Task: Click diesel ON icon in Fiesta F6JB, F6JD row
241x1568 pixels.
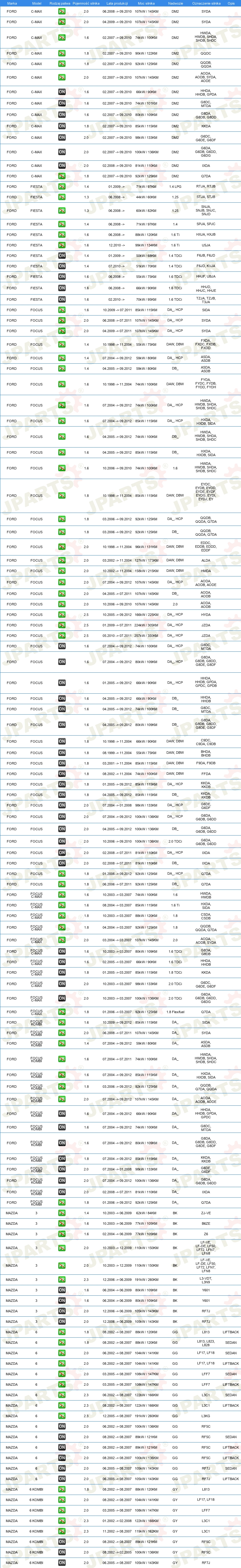Action: (x=61, y=256)
